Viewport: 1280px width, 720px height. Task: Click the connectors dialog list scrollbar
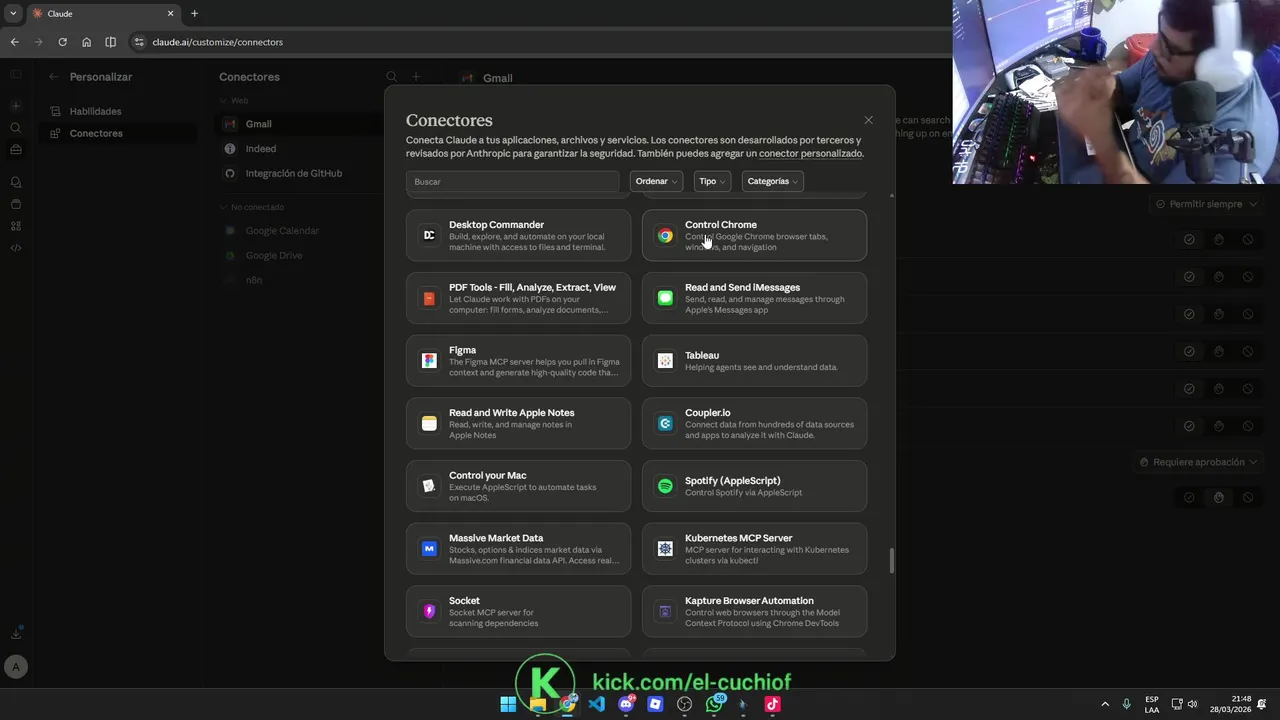(891, 560)
